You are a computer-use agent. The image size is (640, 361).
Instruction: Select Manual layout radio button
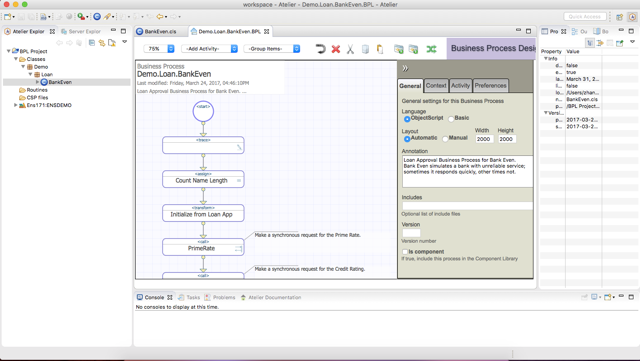click(x=445, y=139)
